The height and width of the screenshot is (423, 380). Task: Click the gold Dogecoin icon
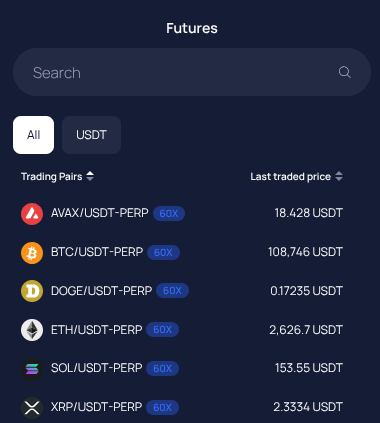32,291
